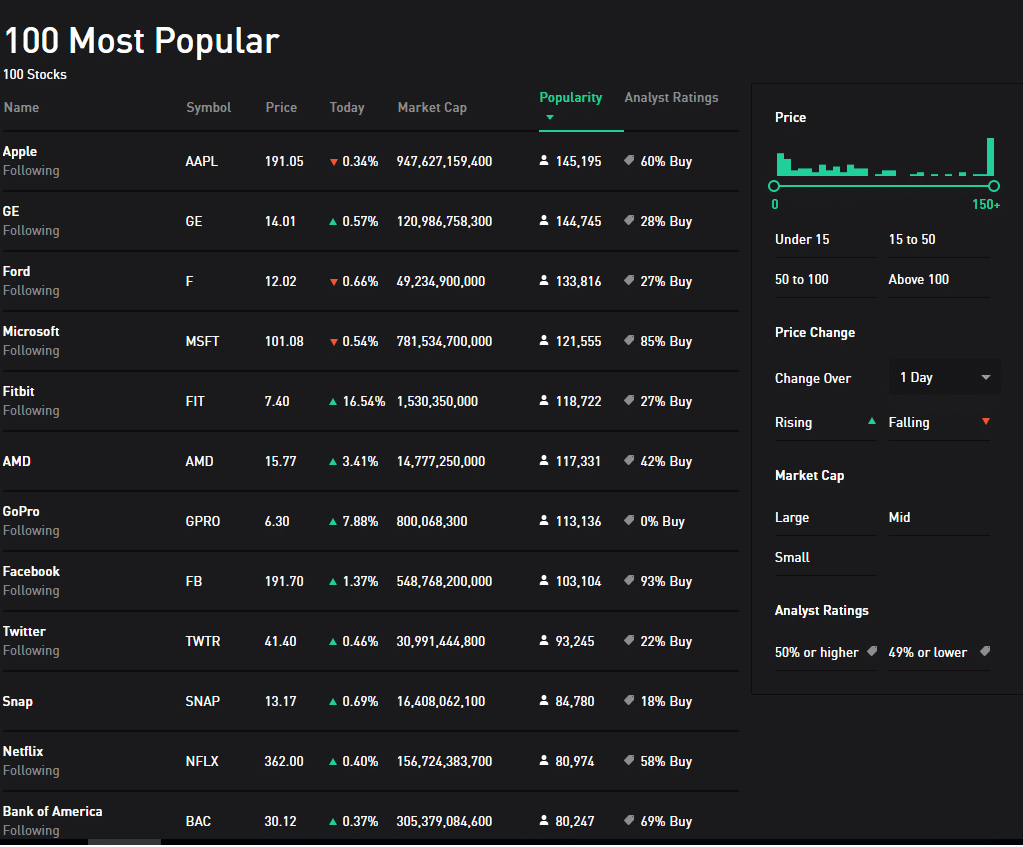Image resolution: width=1023 pixels, height=847 pixels.
Task: Click the tag icon beside 22% Buy
Action: (x=629, y=640)
